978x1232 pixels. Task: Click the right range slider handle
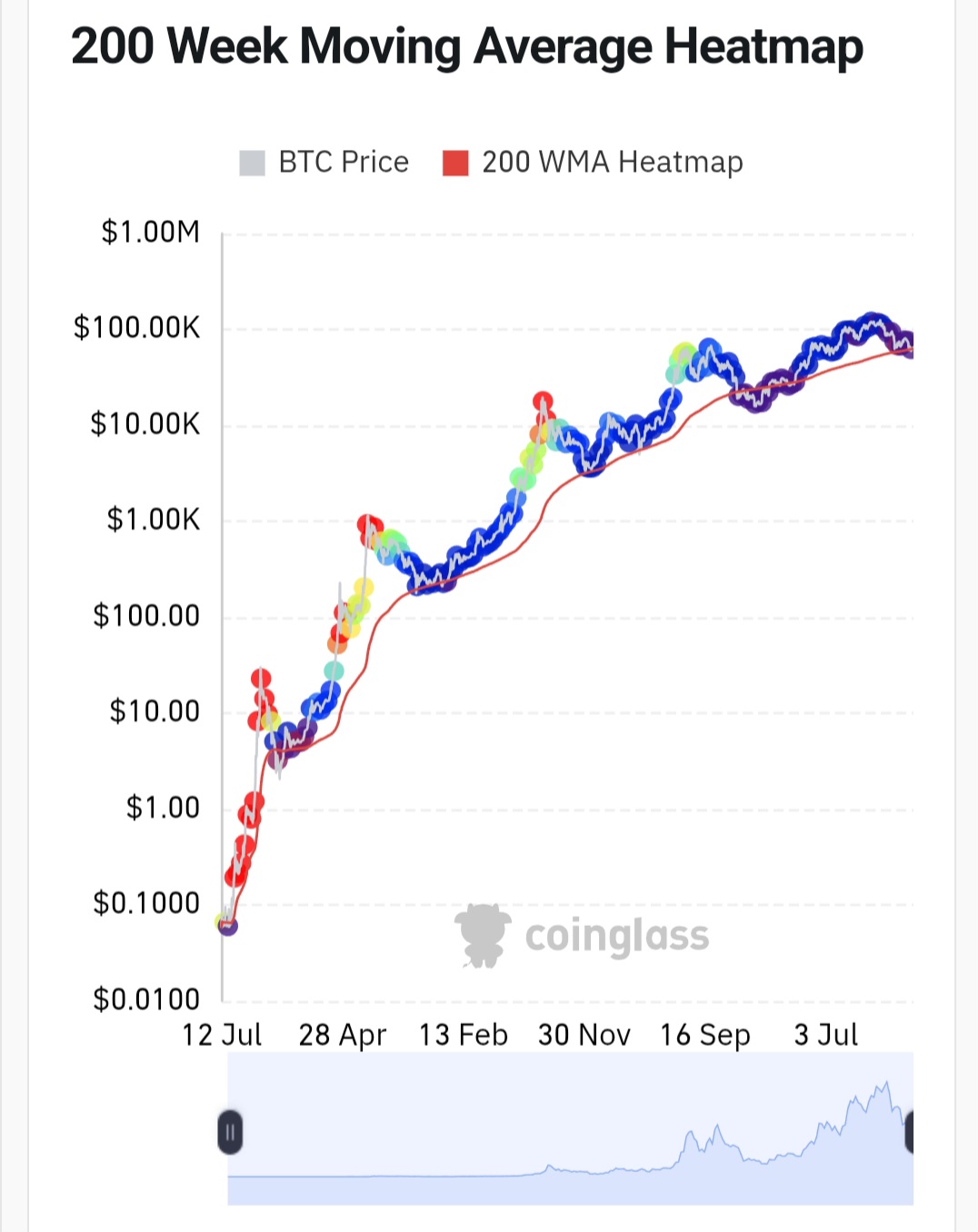pyautogui.click(x=909, y=1132)
